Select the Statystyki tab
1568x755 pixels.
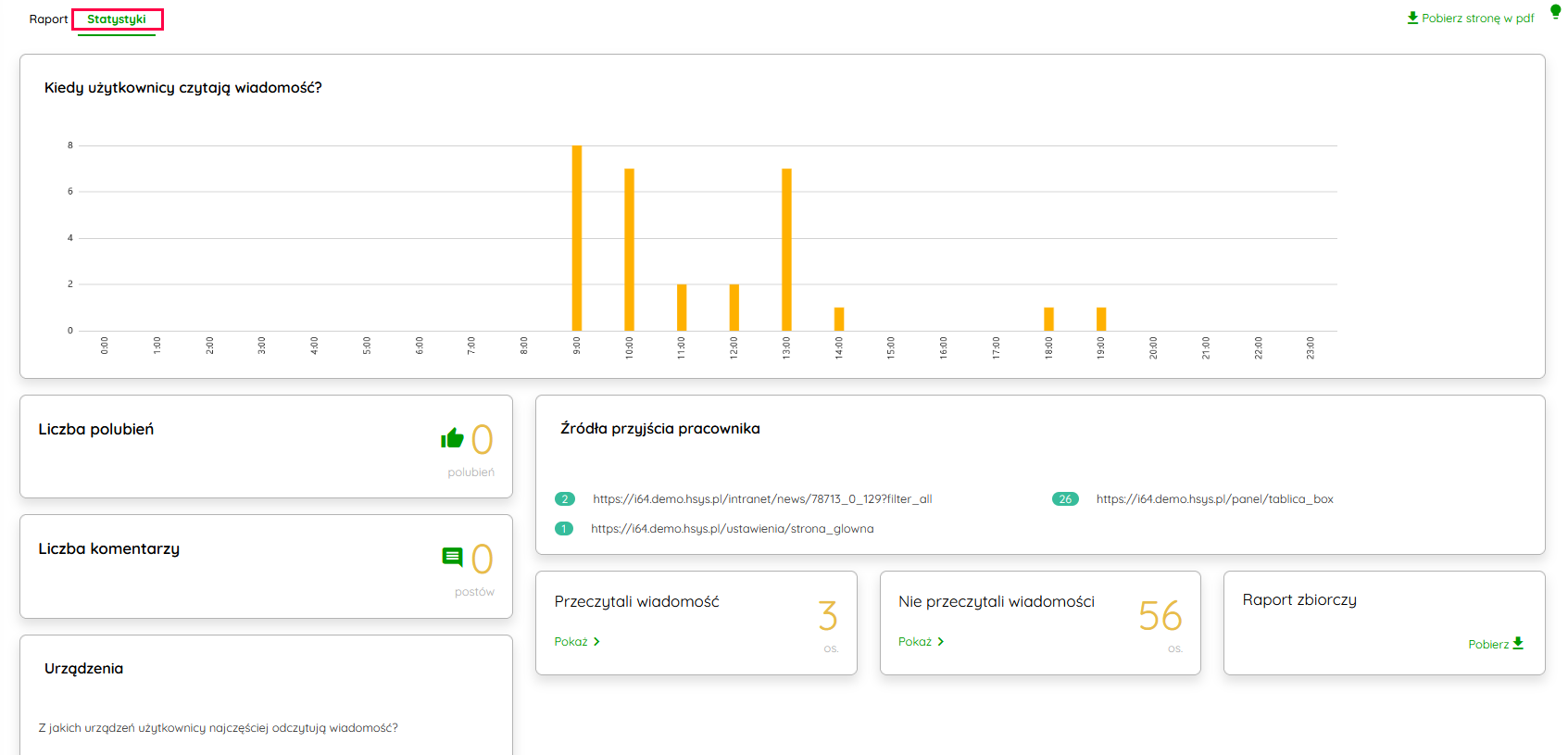(117, 19)
